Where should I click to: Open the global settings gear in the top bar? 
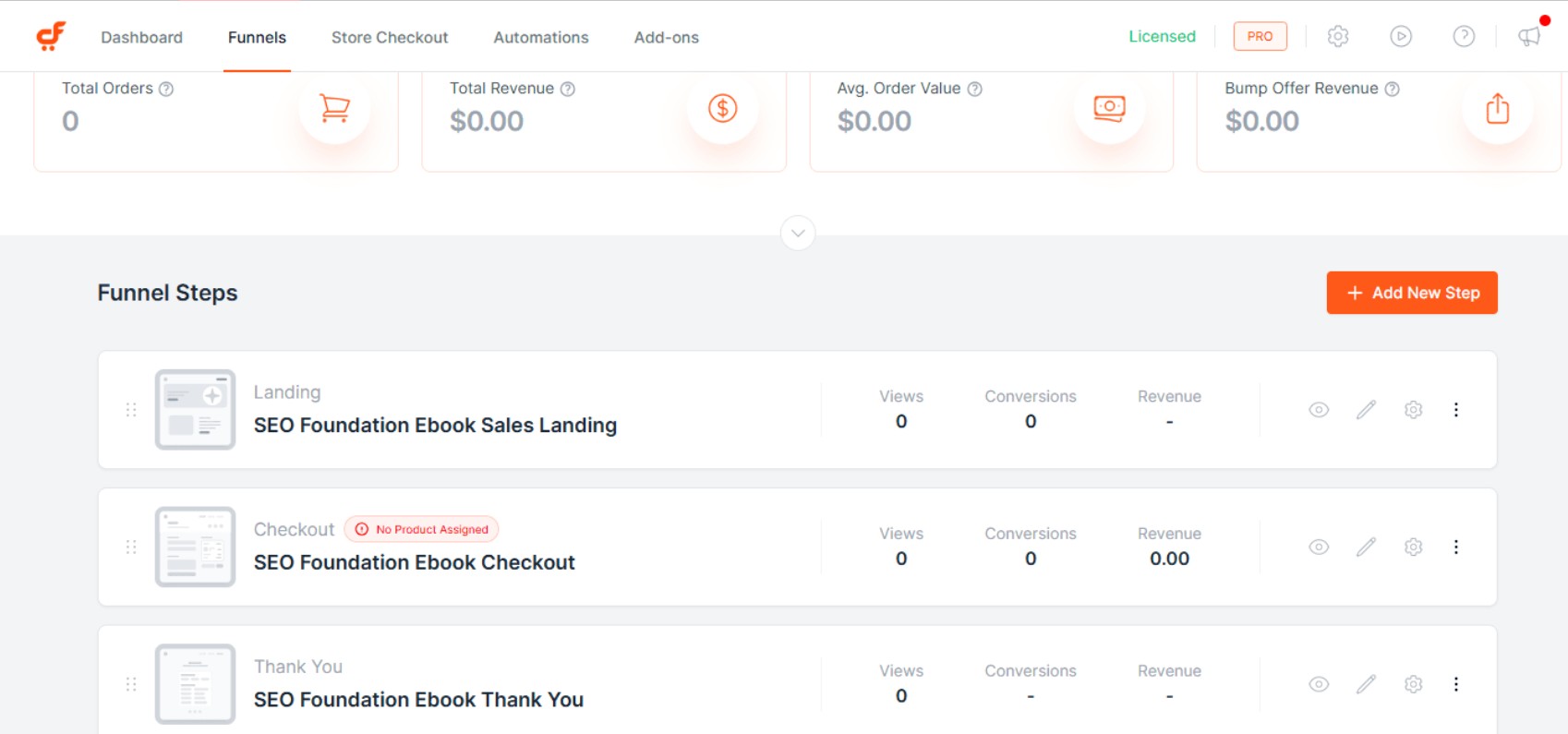click(1337, 36)
